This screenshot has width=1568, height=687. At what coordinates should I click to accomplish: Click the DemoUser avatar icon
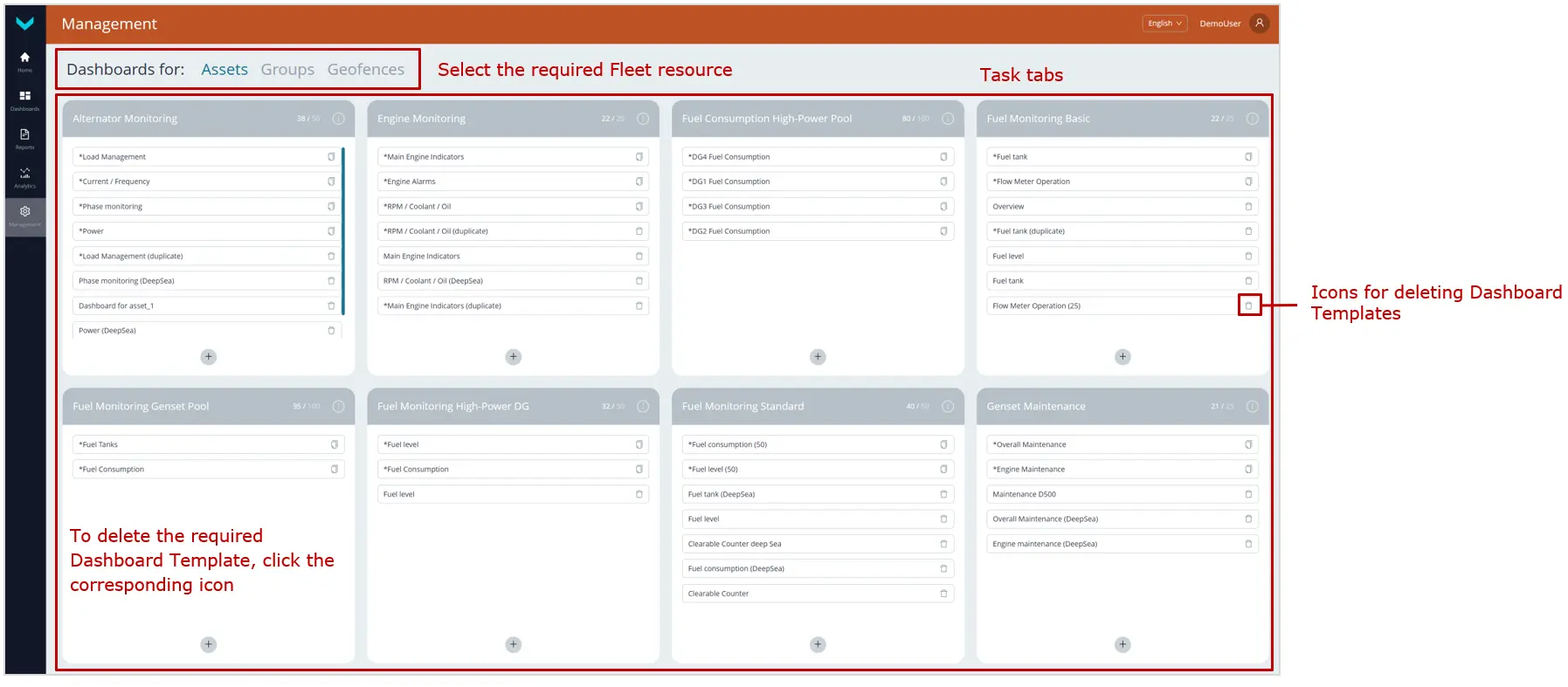click(1259, 24)
